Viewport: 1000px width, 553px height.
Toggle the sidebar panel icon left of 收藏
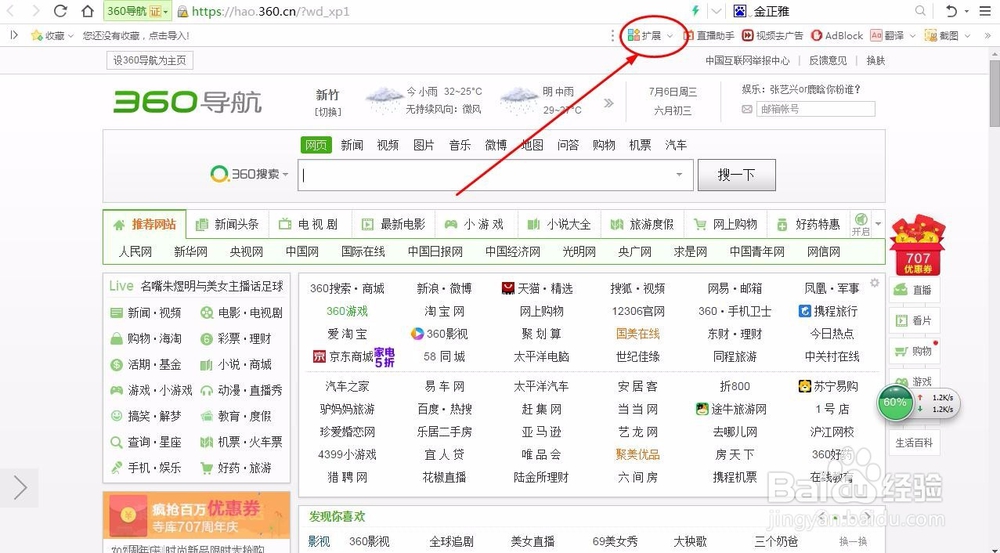(14, 36)
